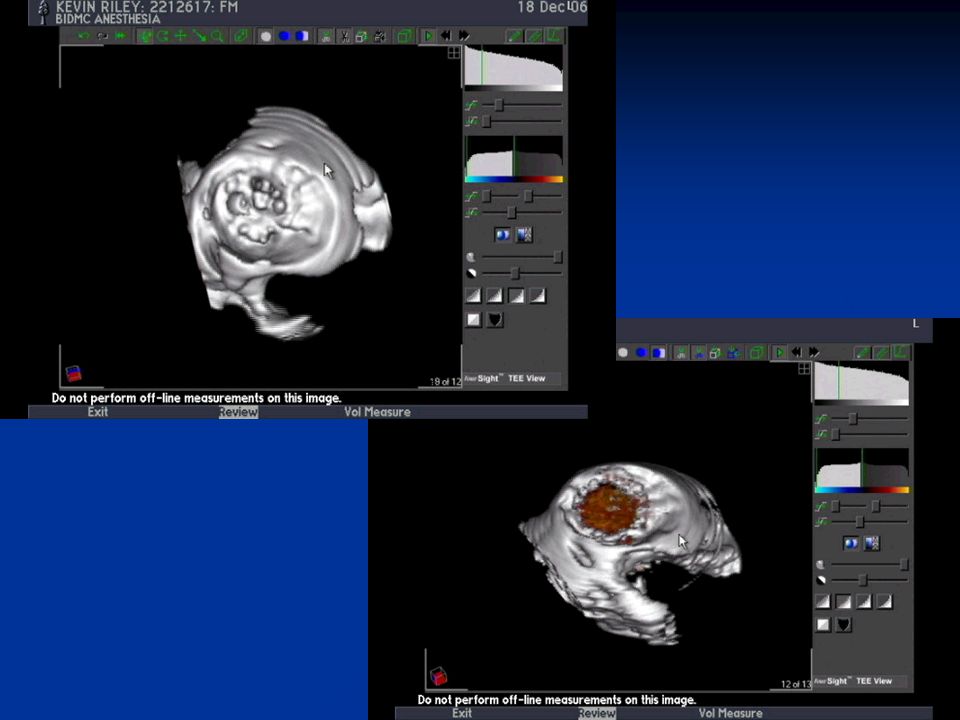The image size is (960, 720).
Task: Click the orange-colored valve orifice in lower 3D view
Action: coord(610,509)
